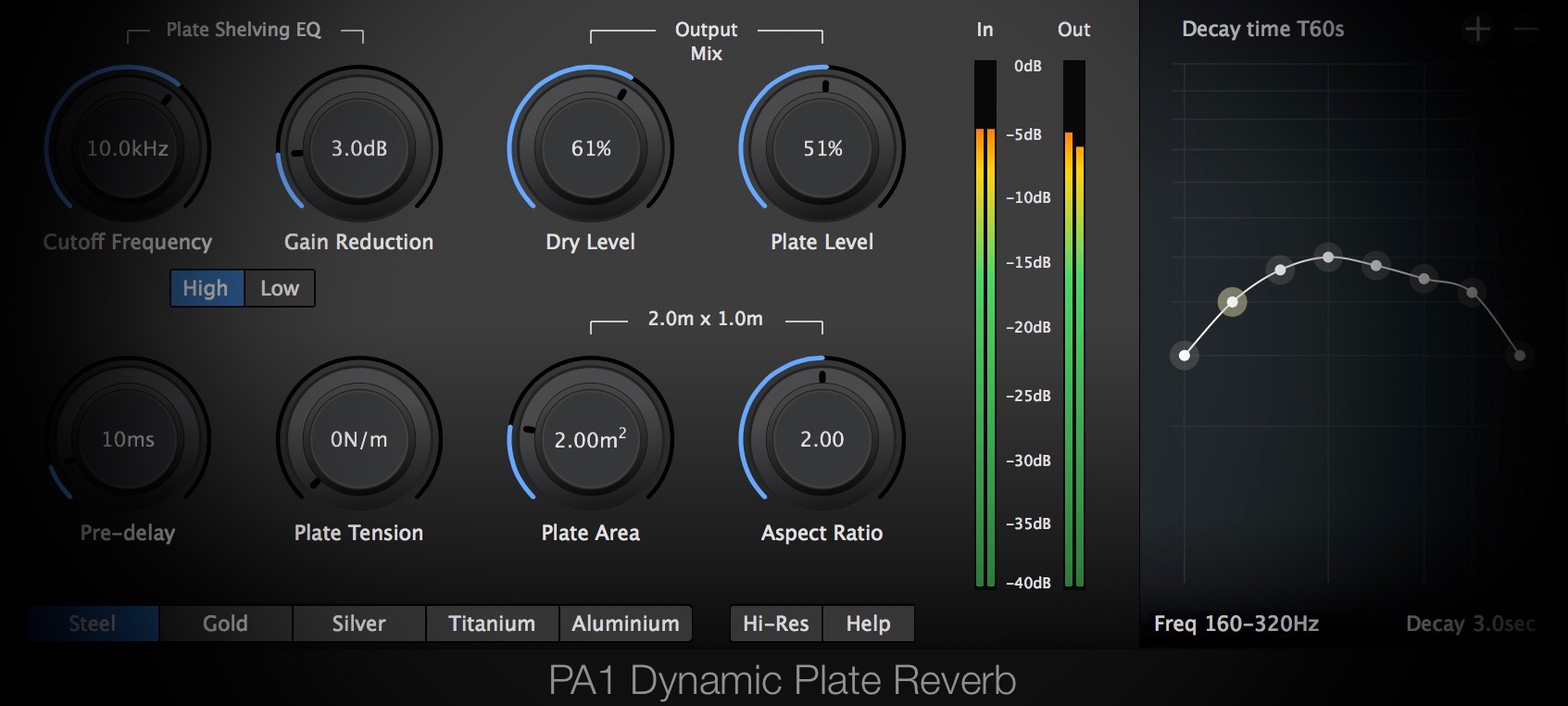The image size is (1568, 706).
Task: Click the -40dB meter scale mark
Action: tap(1028, 583)
